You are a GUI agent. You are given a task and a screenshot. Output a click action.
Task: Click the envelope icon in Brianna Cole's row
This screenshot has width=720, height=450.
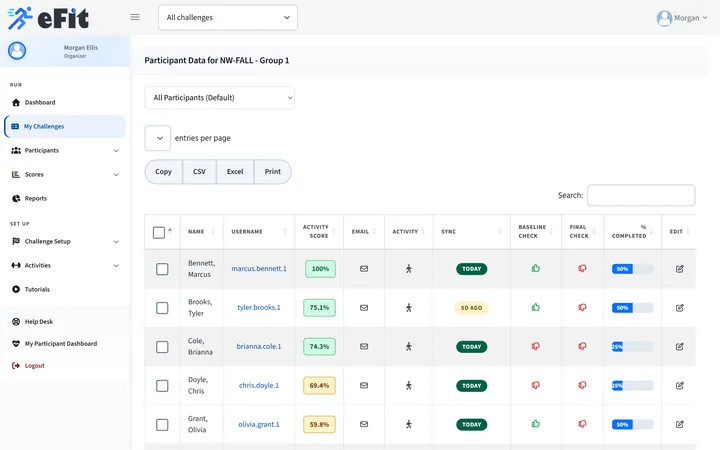coord(364,347)
